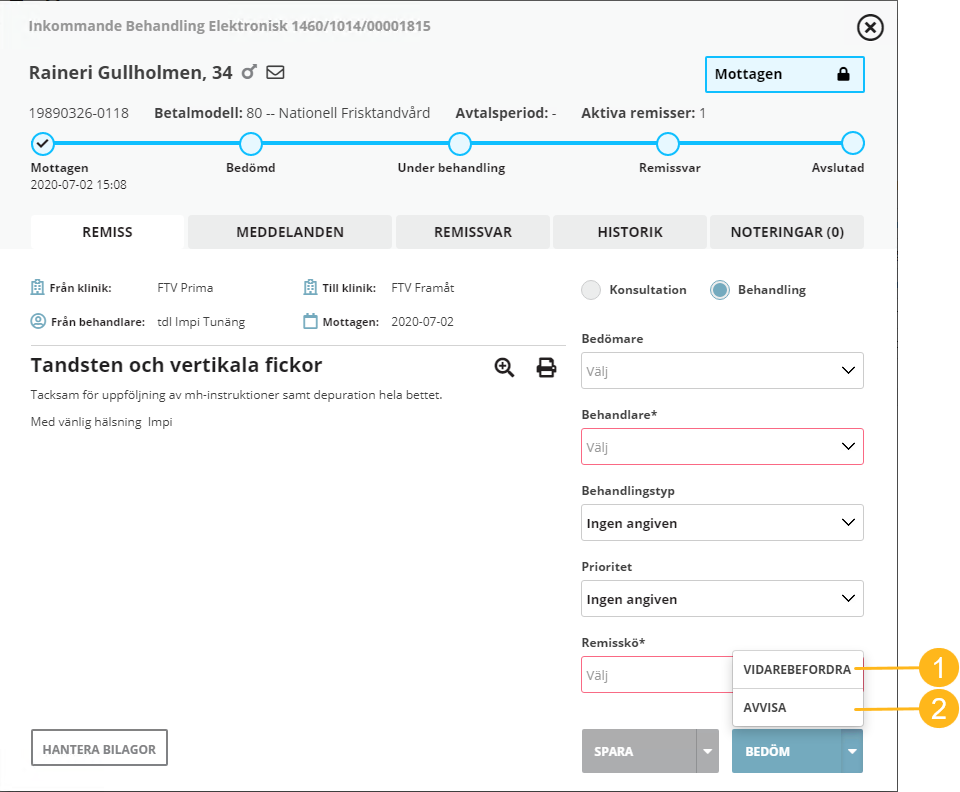Click the arrow next to Spara
This screenshot has width=960, height=792.
(x=708, y=751)
